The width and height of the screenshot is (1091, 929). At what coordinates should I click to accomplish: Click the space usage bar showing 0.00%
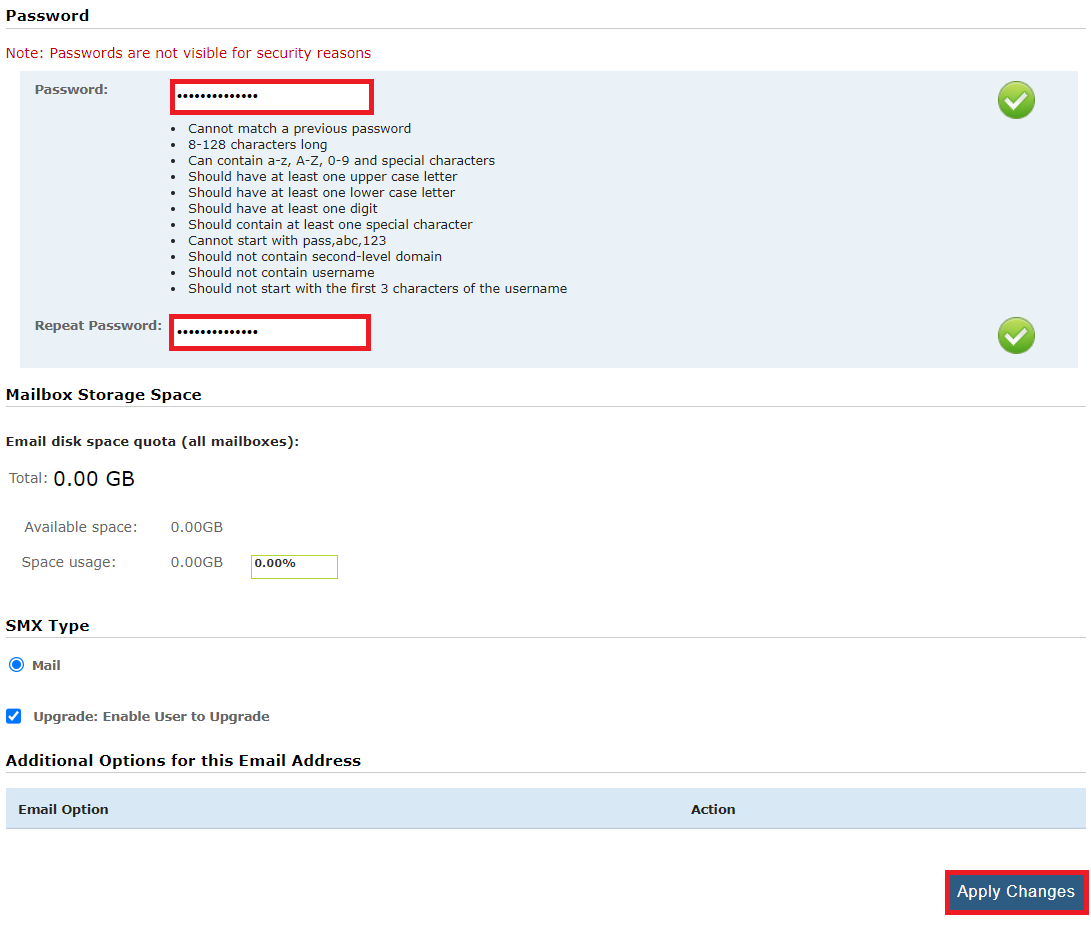294,566
